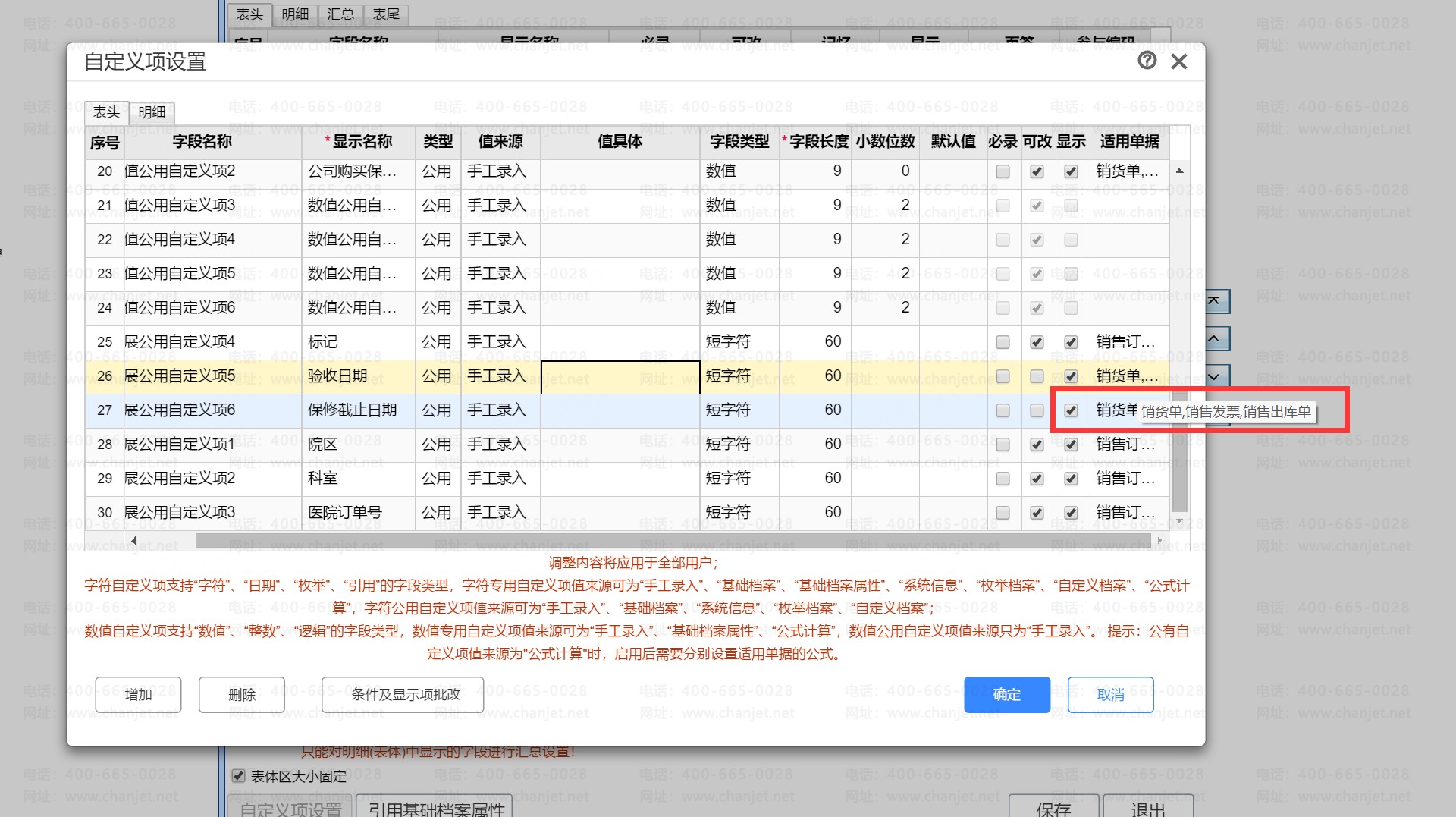Screen dimensions: 1456x817
Task: Toggle 可改 checkbox for row 28 院区
Action: coord(1037,445)
